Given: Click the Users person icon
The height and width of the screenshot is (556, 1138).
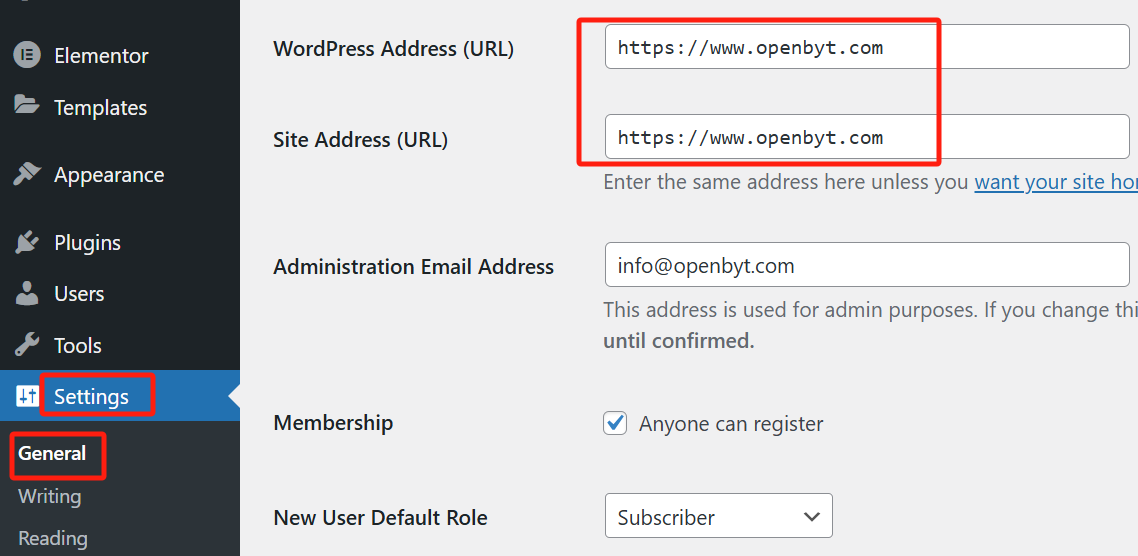Looking at the screenshot, I should [x=27, y=293].
